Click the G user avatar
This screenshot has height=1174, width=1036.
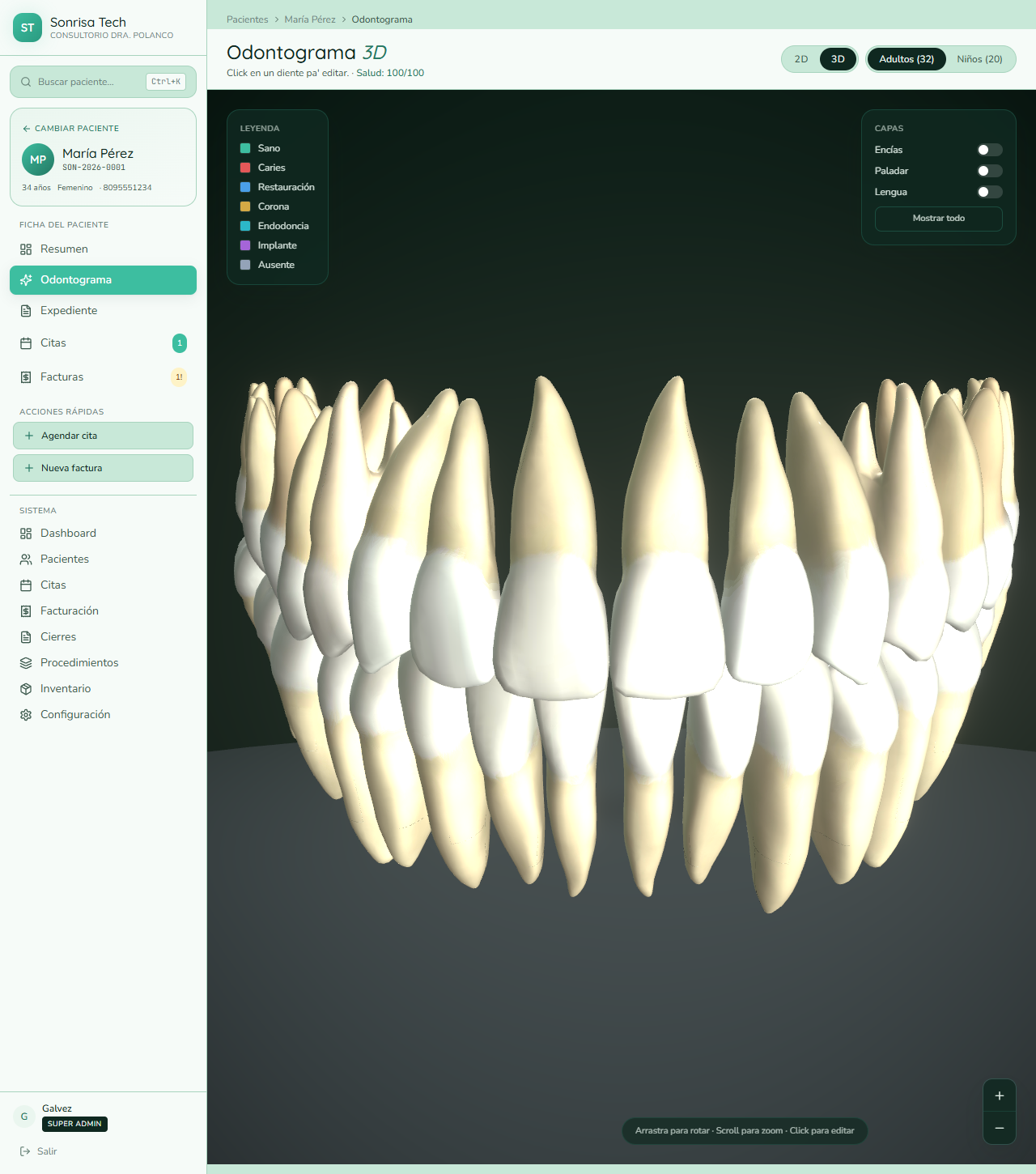click(x=24, y=1117)
